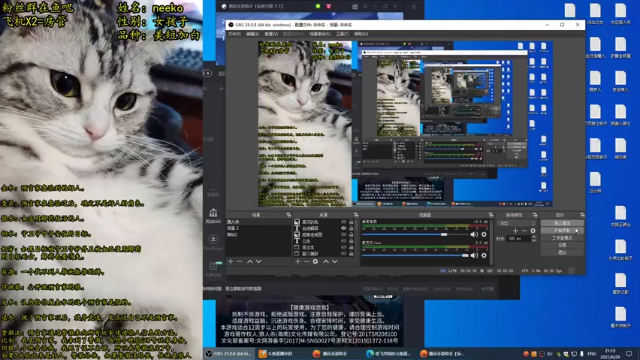Open the mic/Aux audio settings gear
This screenshot has width=640, height=360.
tap(484, 256)
